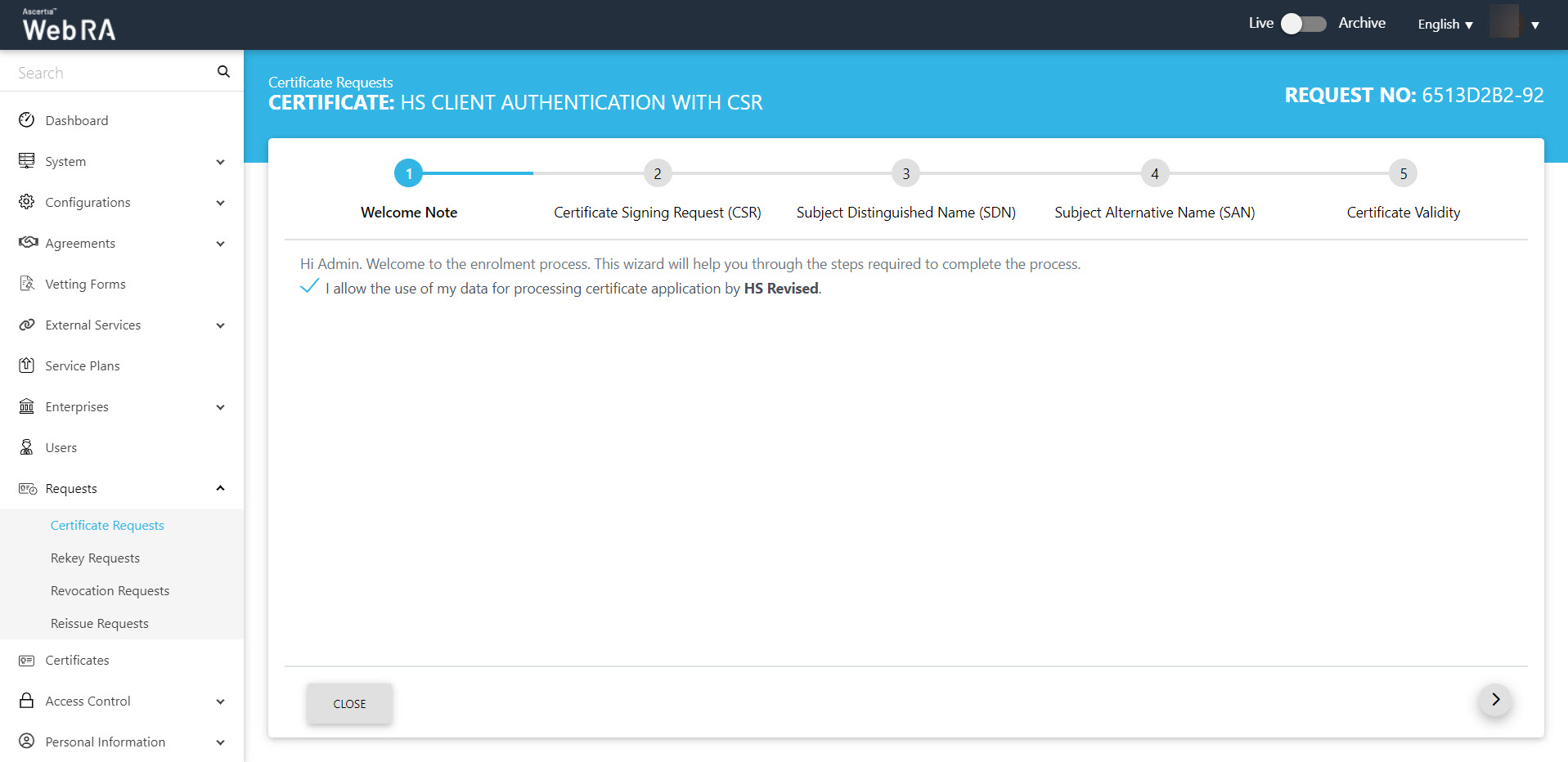Open Revocation Requests submenu item
The height and width of the screenshot is (762, 1568).
point(110,590)
